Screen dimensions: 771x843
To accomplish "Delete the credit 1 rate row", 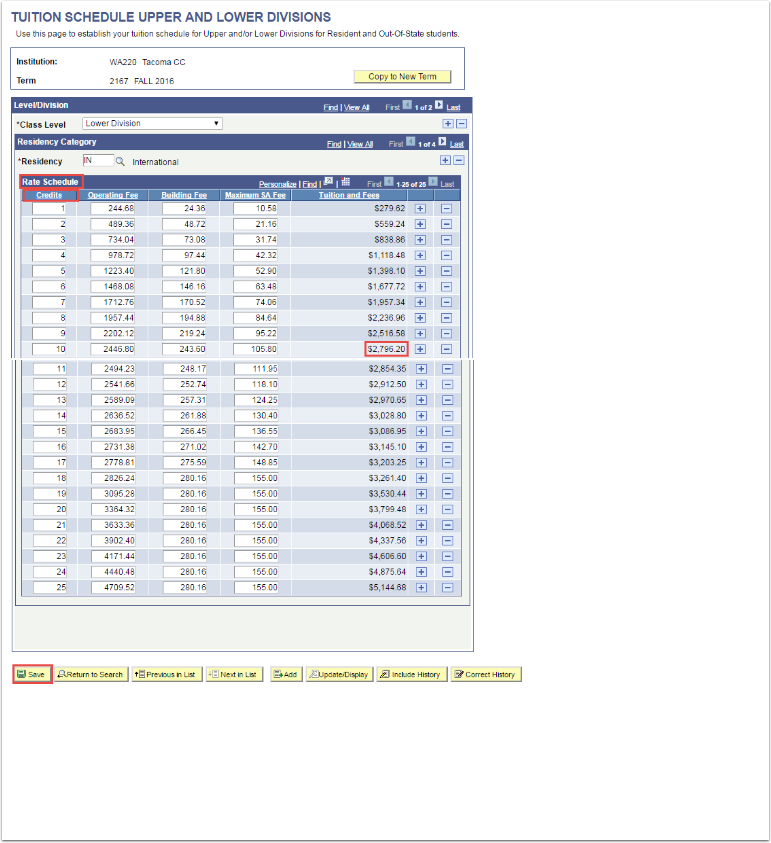I will point(446,209).
